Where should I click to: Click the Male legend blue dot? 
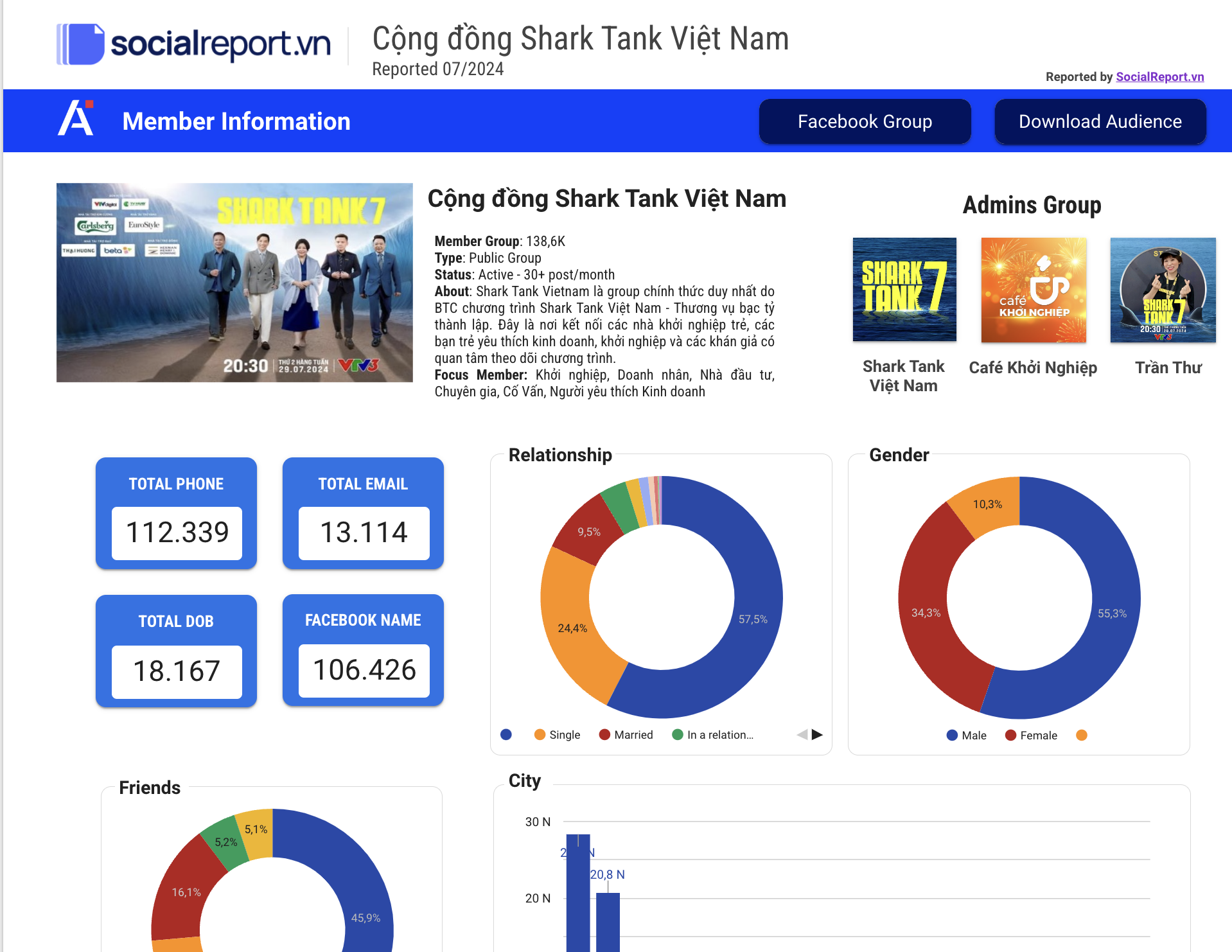(952, 735)
